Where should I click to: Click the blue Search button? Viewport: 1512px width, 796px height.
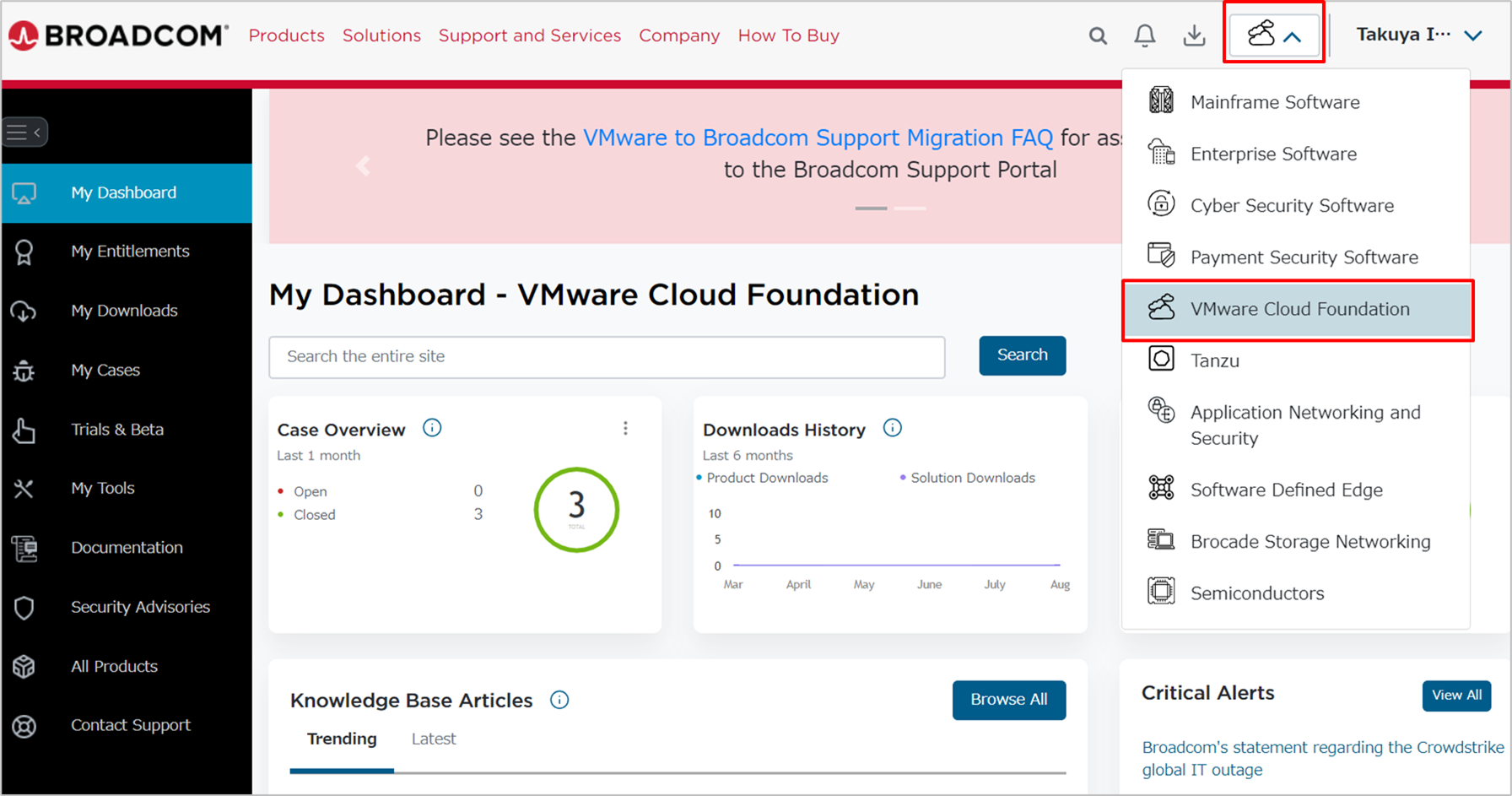[1022, 355]
